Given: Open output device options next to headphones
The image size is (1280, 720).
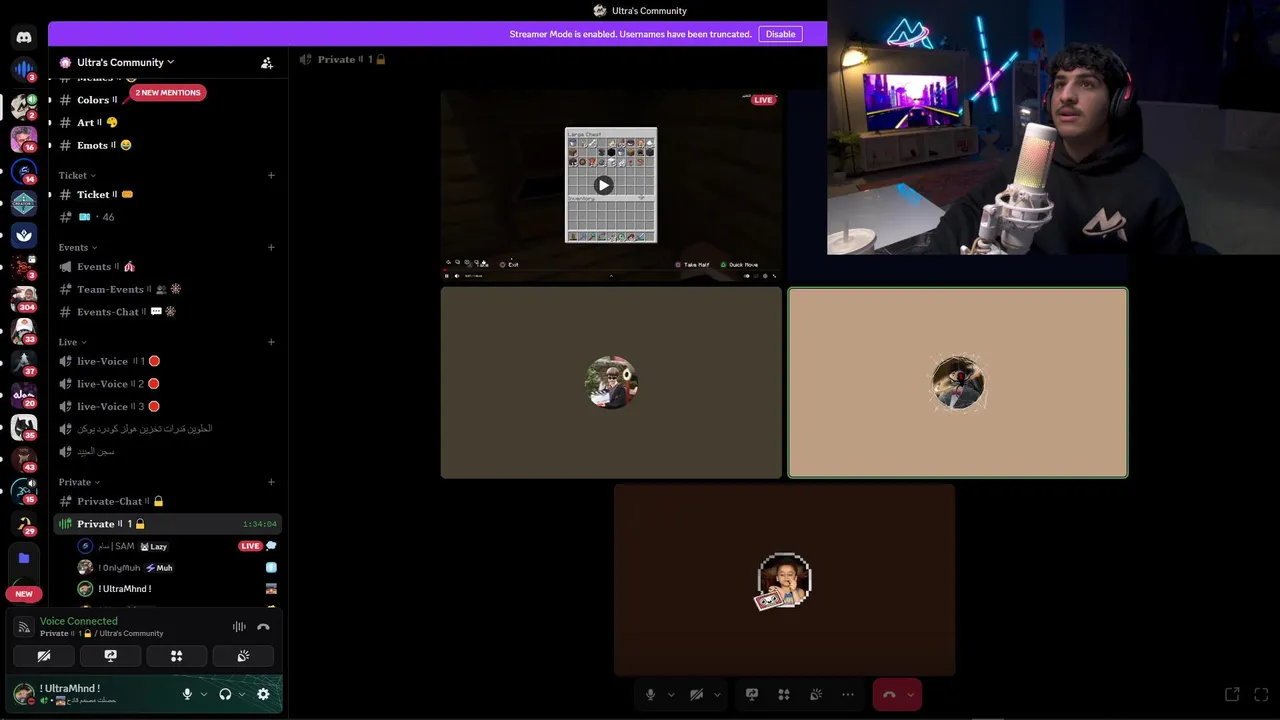Looking at the screenshot, I should tap(242, 694).
